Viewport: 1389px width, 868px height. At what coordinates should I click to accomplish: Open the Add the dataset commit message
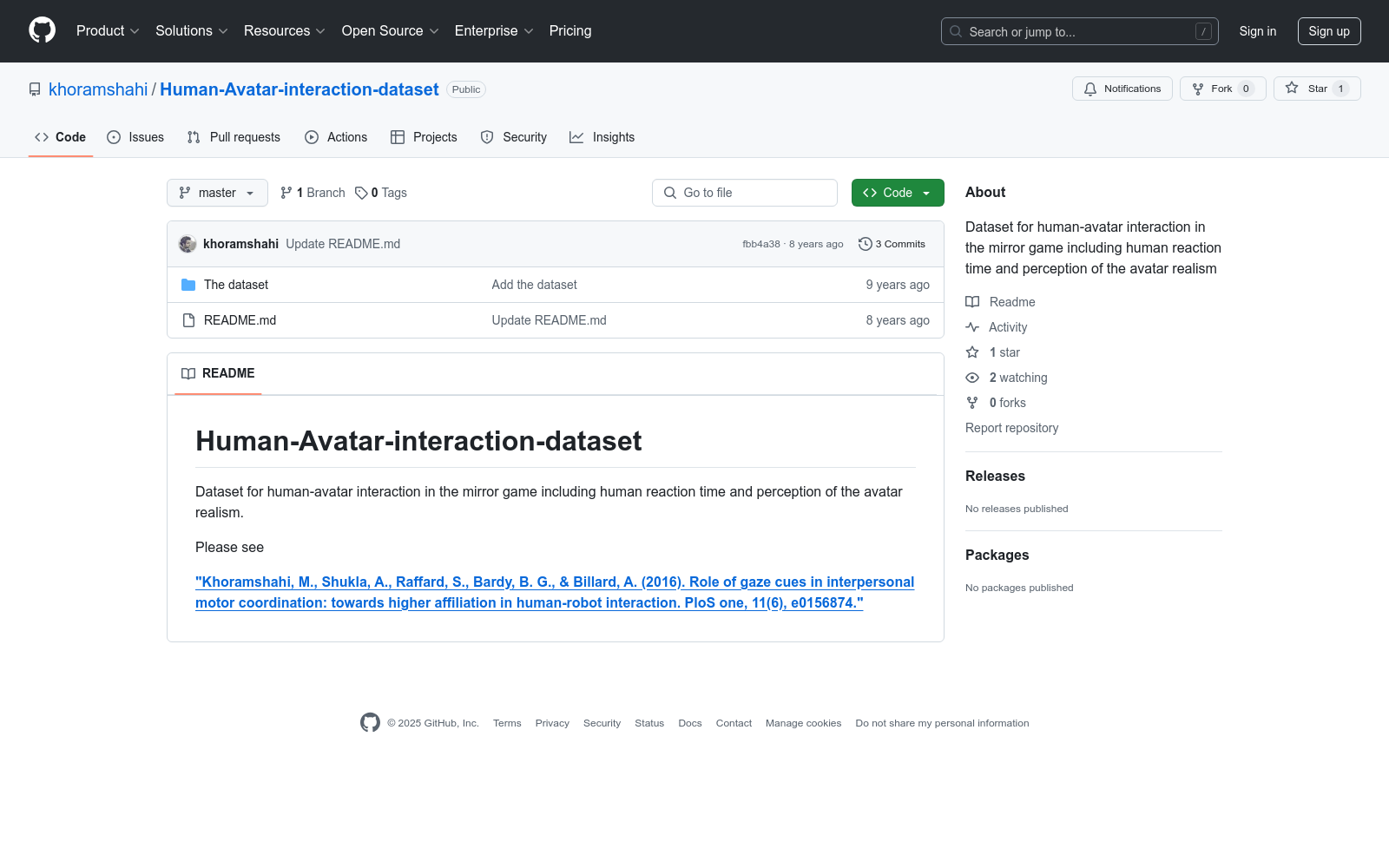pos(534,285)
